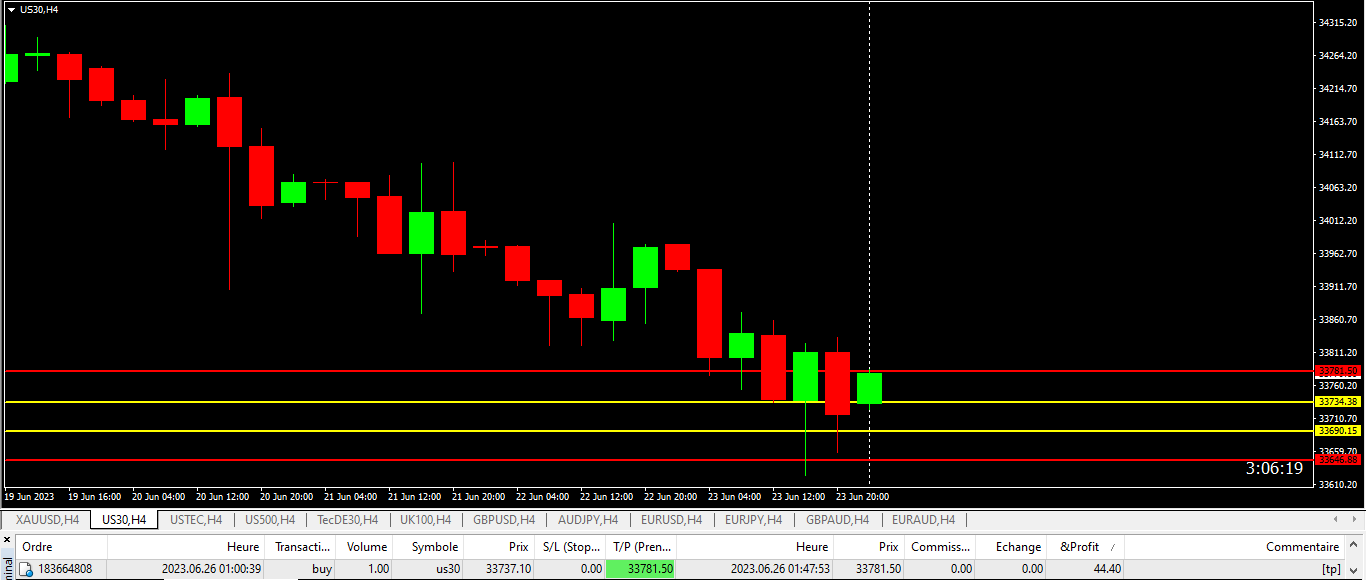
Task: Click the Symbole column header
Action: pos(434,547)
